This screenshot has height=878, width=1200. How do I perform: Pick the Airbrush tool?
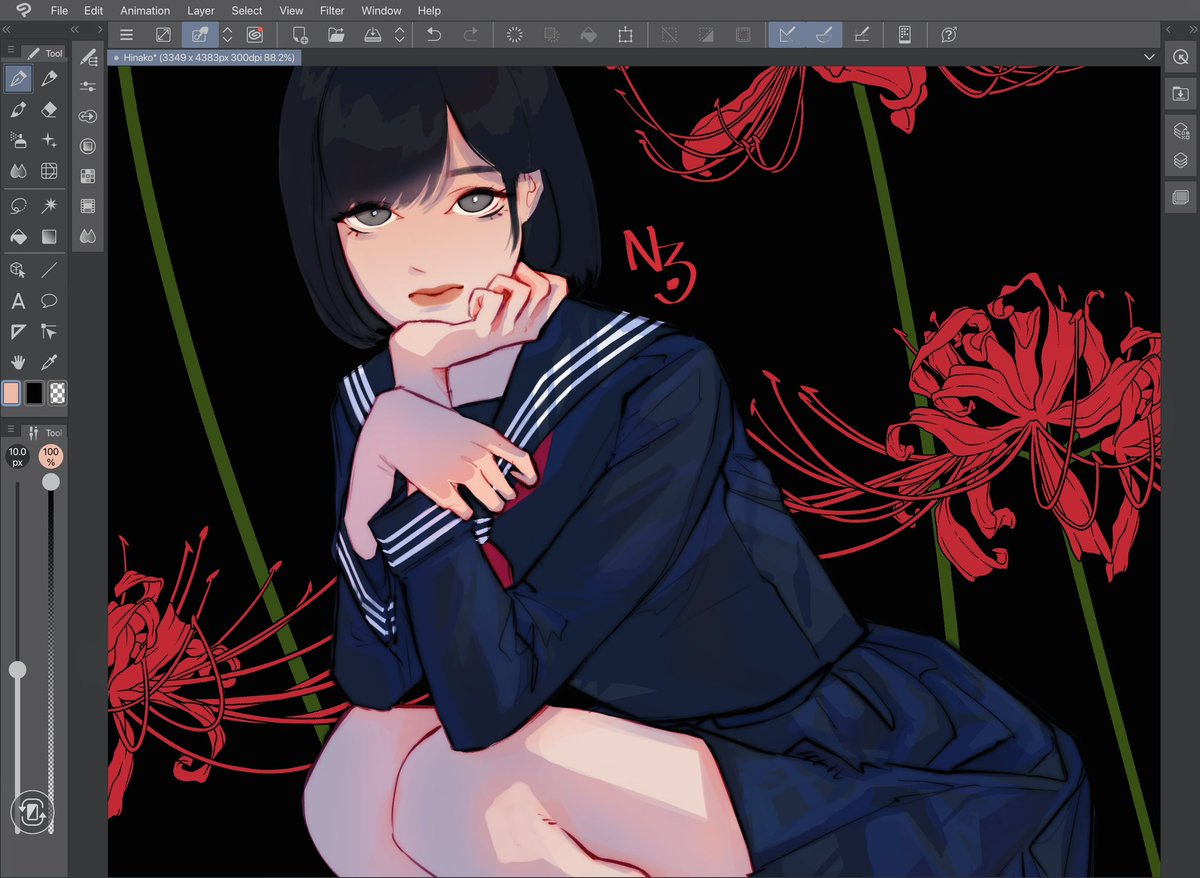(18, 140)
